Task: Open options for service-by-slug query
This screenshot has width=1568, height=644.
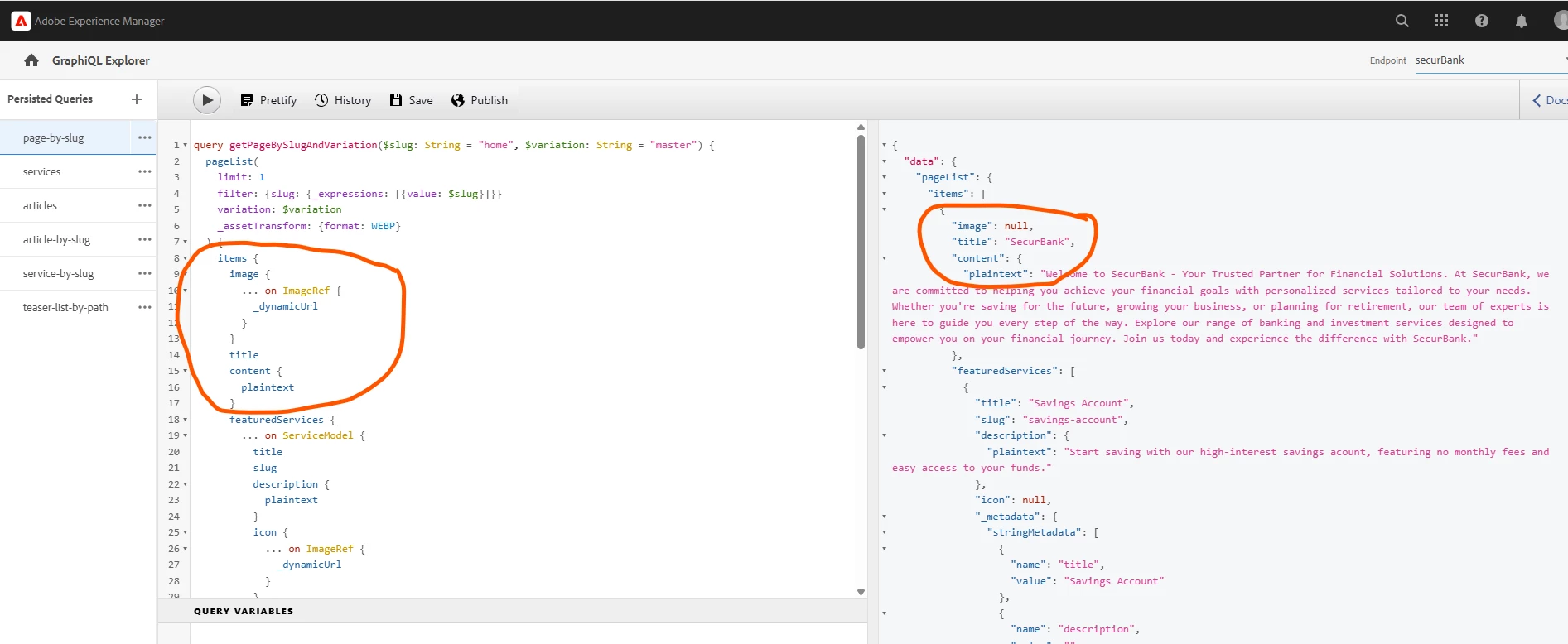Action: pos(145,273)
